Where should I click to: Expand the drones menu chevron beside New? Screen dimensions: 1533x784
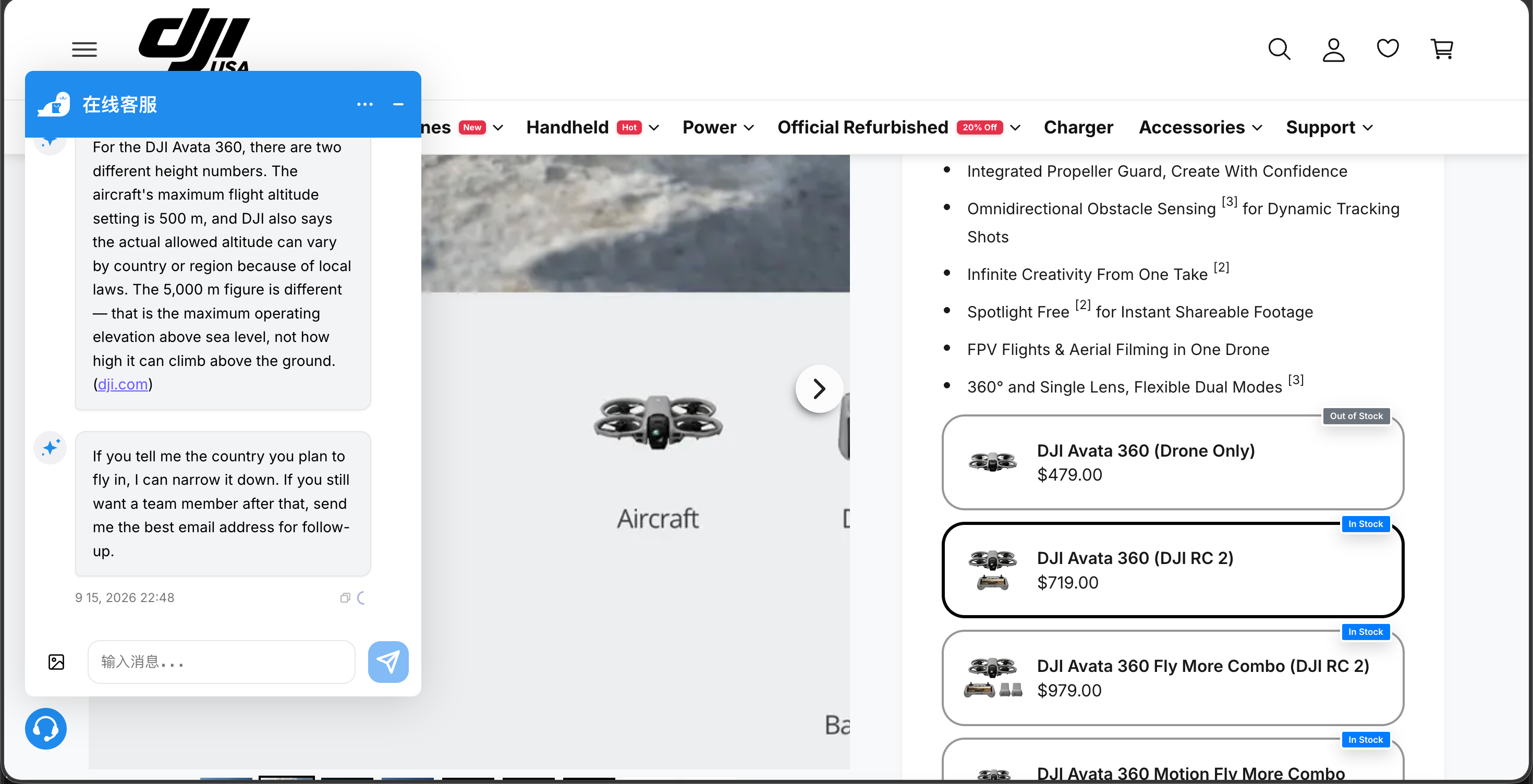[x=498, y=128]
